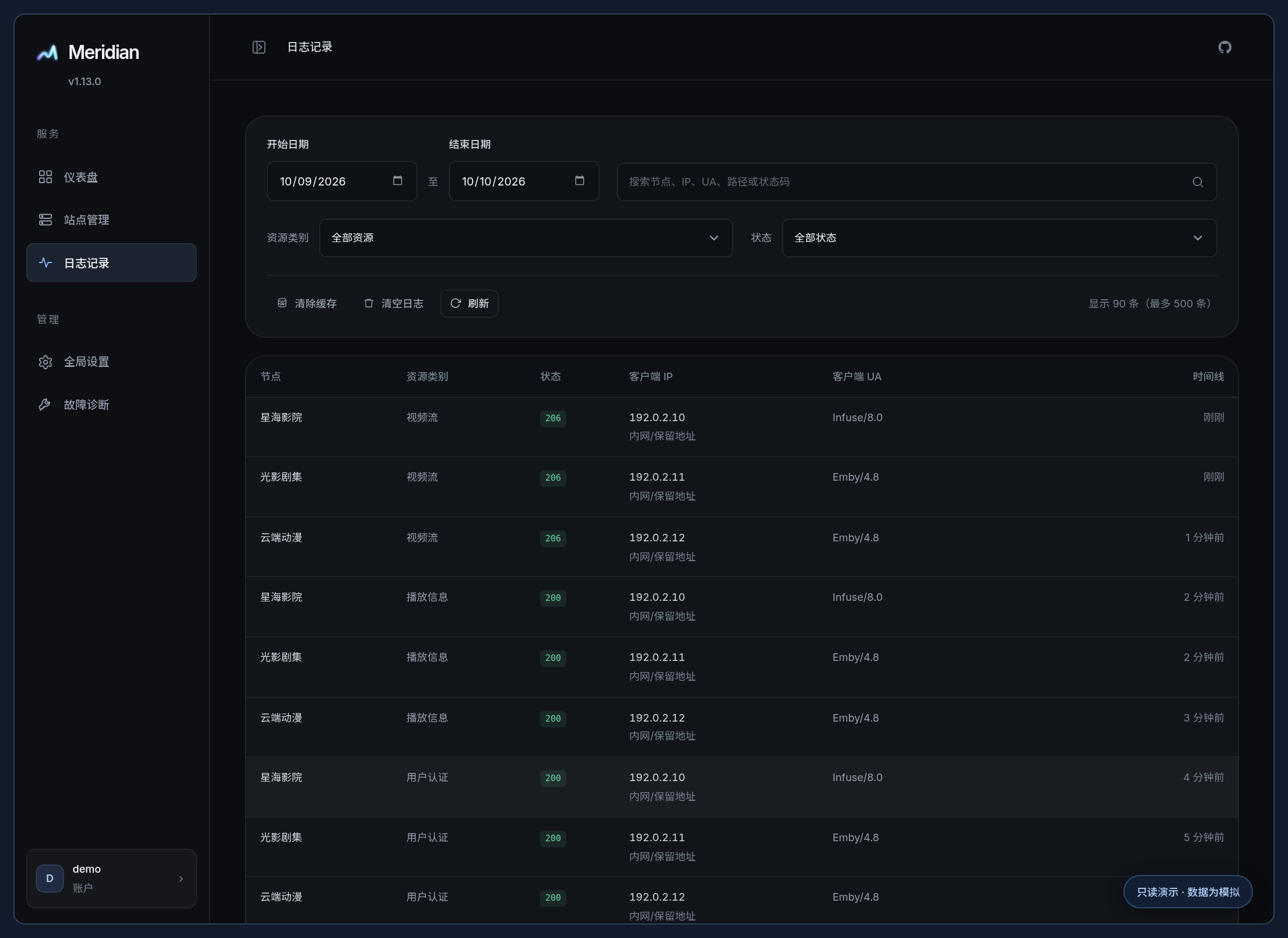Image resolution: width=1288 pixels, height=938 pixels.
Task: Expand the 状态 全部状态 dropdown
Action: pyautogui.click(x=999, y=237)
